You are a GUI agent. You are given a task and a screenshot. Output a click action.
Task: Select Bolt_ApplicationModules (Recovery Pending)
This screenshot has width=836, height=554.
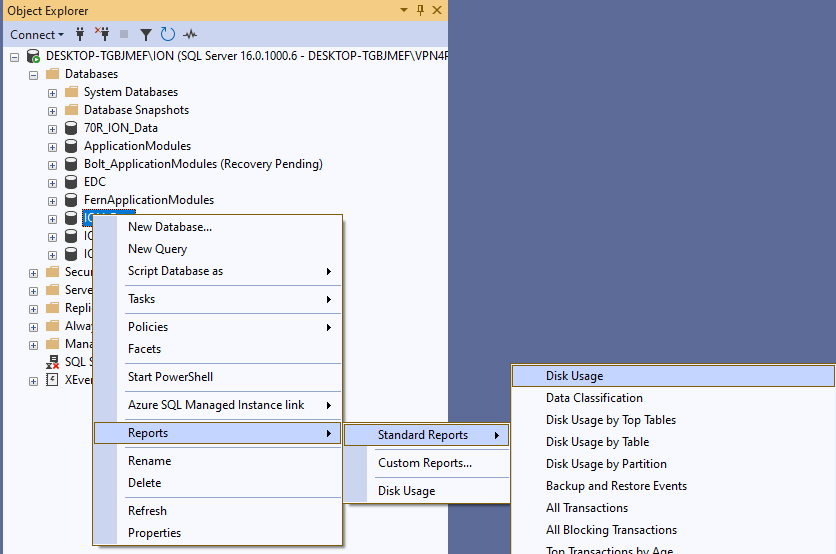point(203,164)
